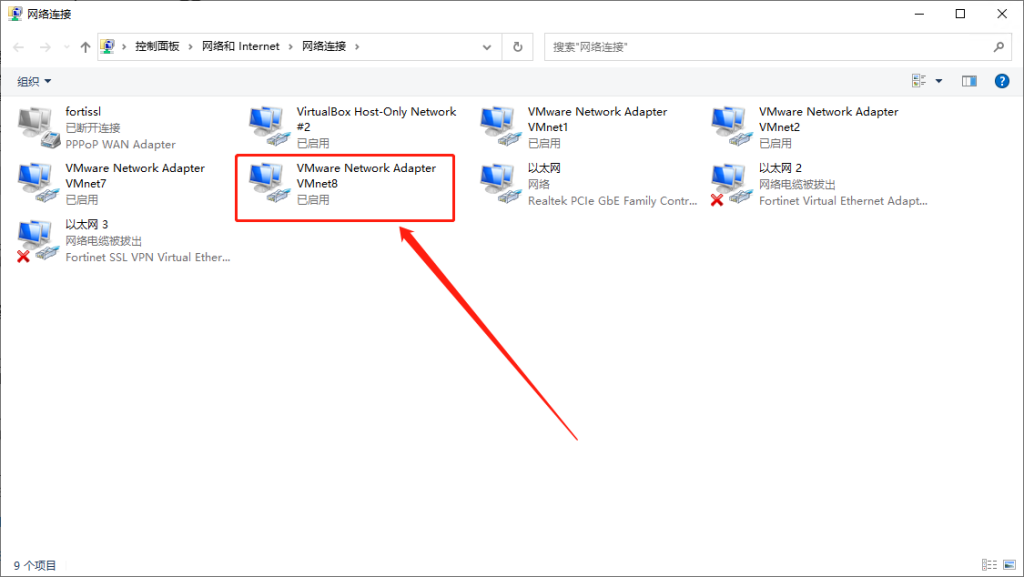The width and height of the screenshot is (1024, 577).
Task: Expand chevron before 控制面板 breadcrumb
Action: tap(124, 47)
